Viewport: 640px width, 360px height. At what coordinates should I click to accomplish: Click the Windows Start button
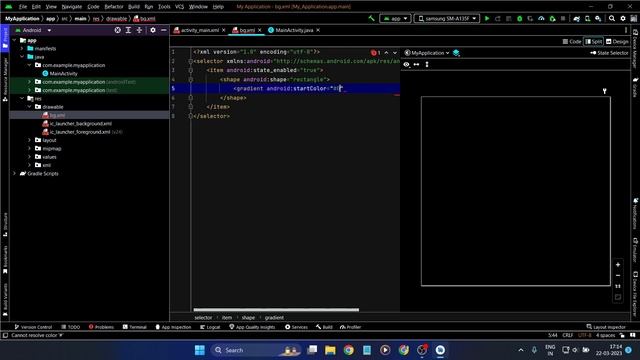[x=200, y=350]
